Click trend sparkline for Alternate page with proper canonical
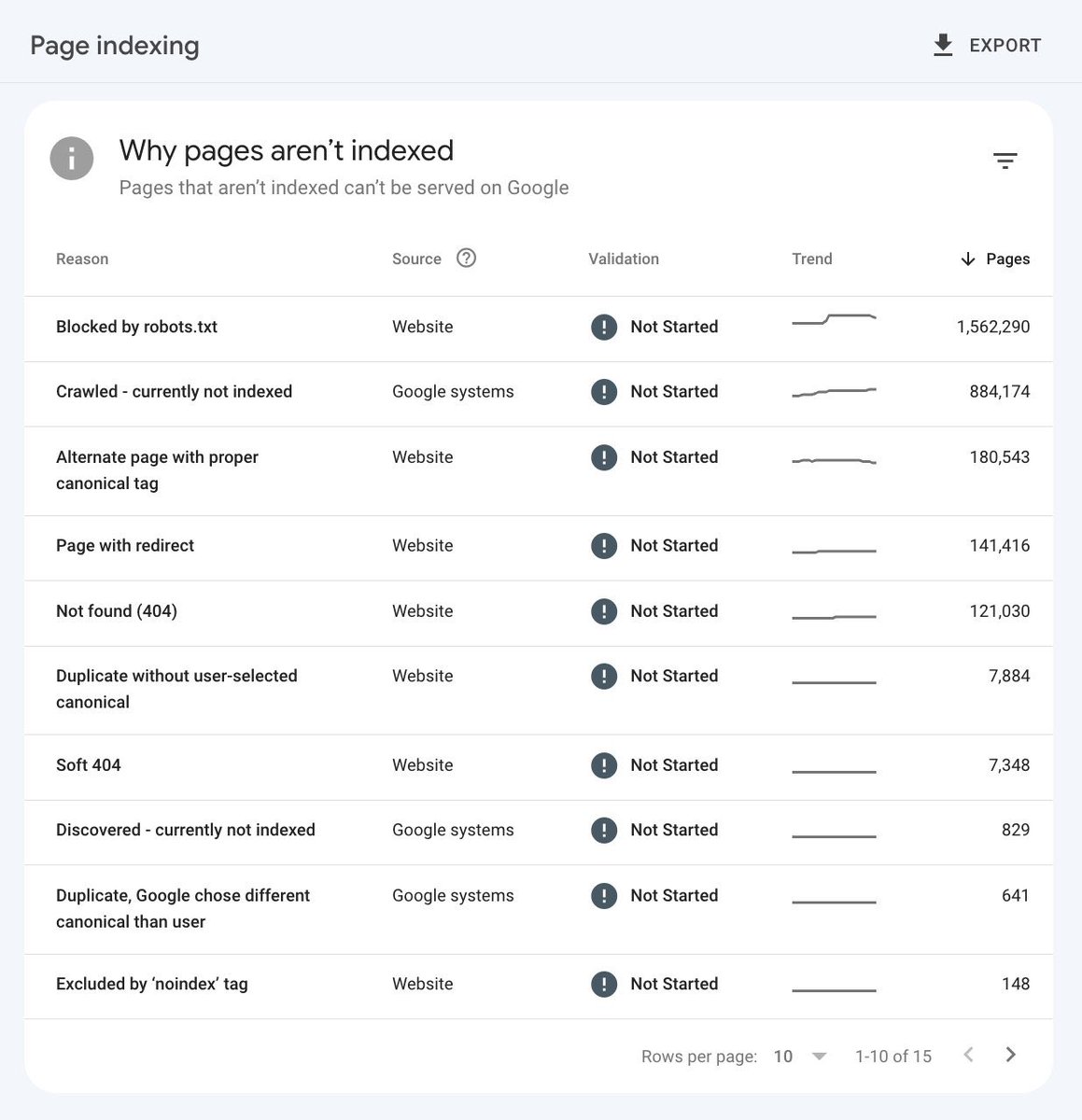This screenshot has width=1082, height=1120. (834, 460)
